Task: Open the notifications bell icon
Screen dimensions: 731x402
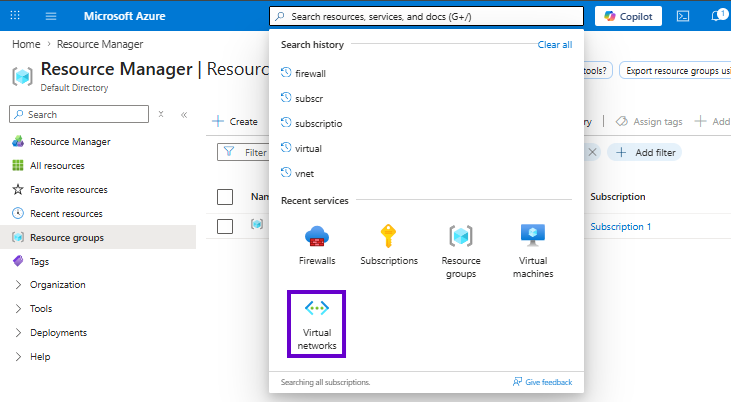Action: click(x=717, y=16)
